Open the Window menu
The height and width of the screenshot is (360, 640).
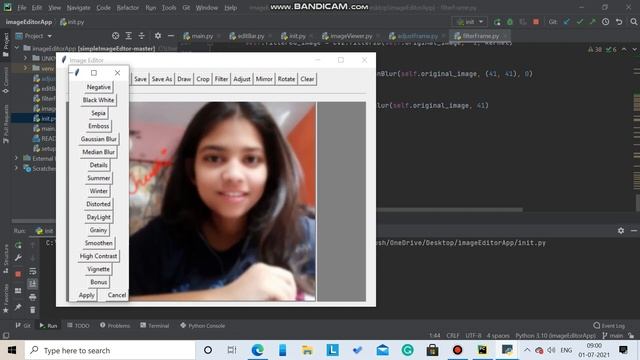207,8
